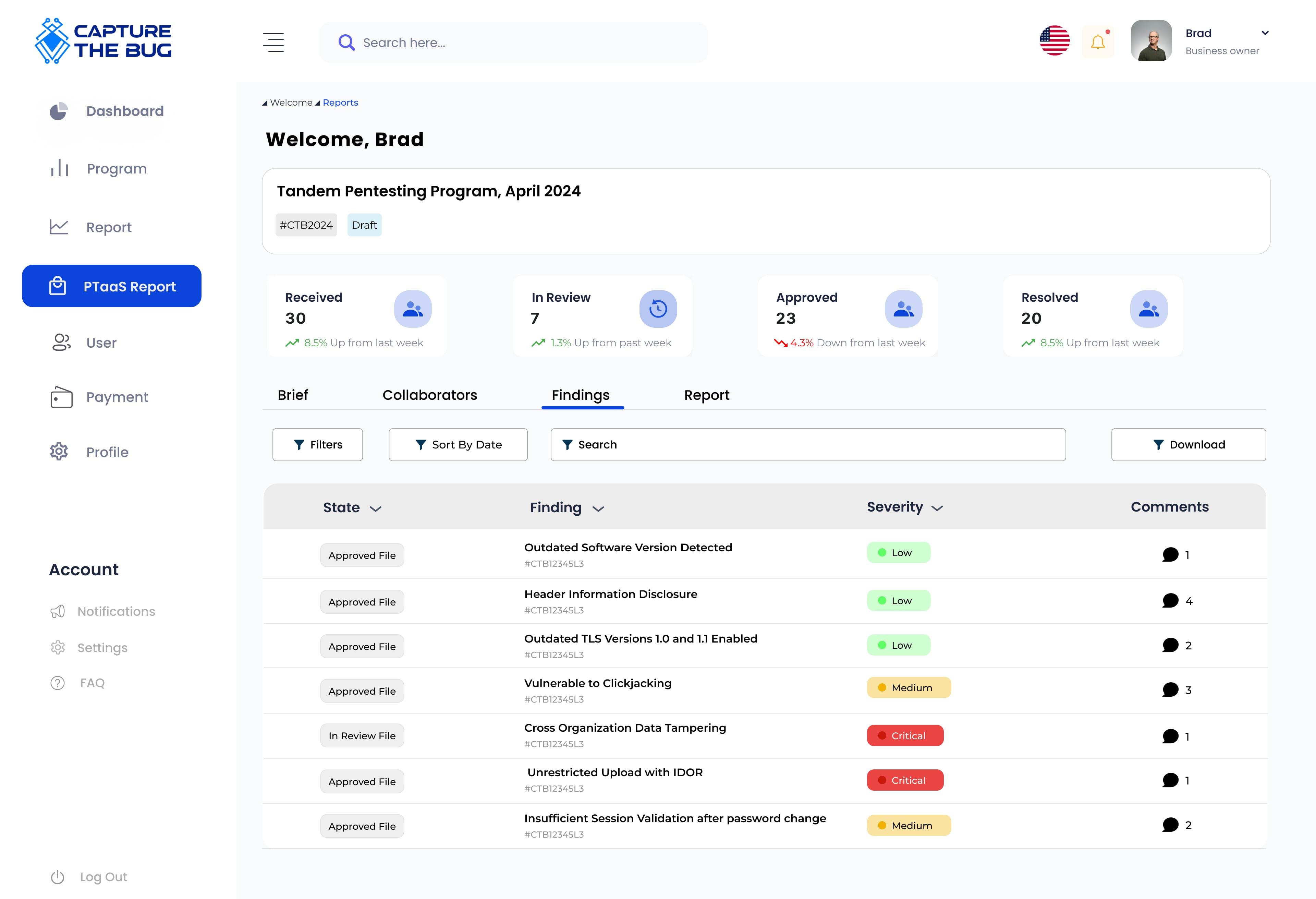This screenshot has width=1316, height=899.
Task: Click the Received card people icon
Action: (x=413, y=309)
